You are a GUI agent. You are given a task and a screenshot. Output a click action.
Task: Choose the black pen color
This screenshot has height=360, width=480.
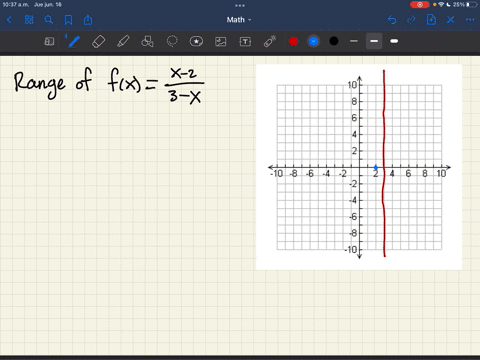coord(334,41)
